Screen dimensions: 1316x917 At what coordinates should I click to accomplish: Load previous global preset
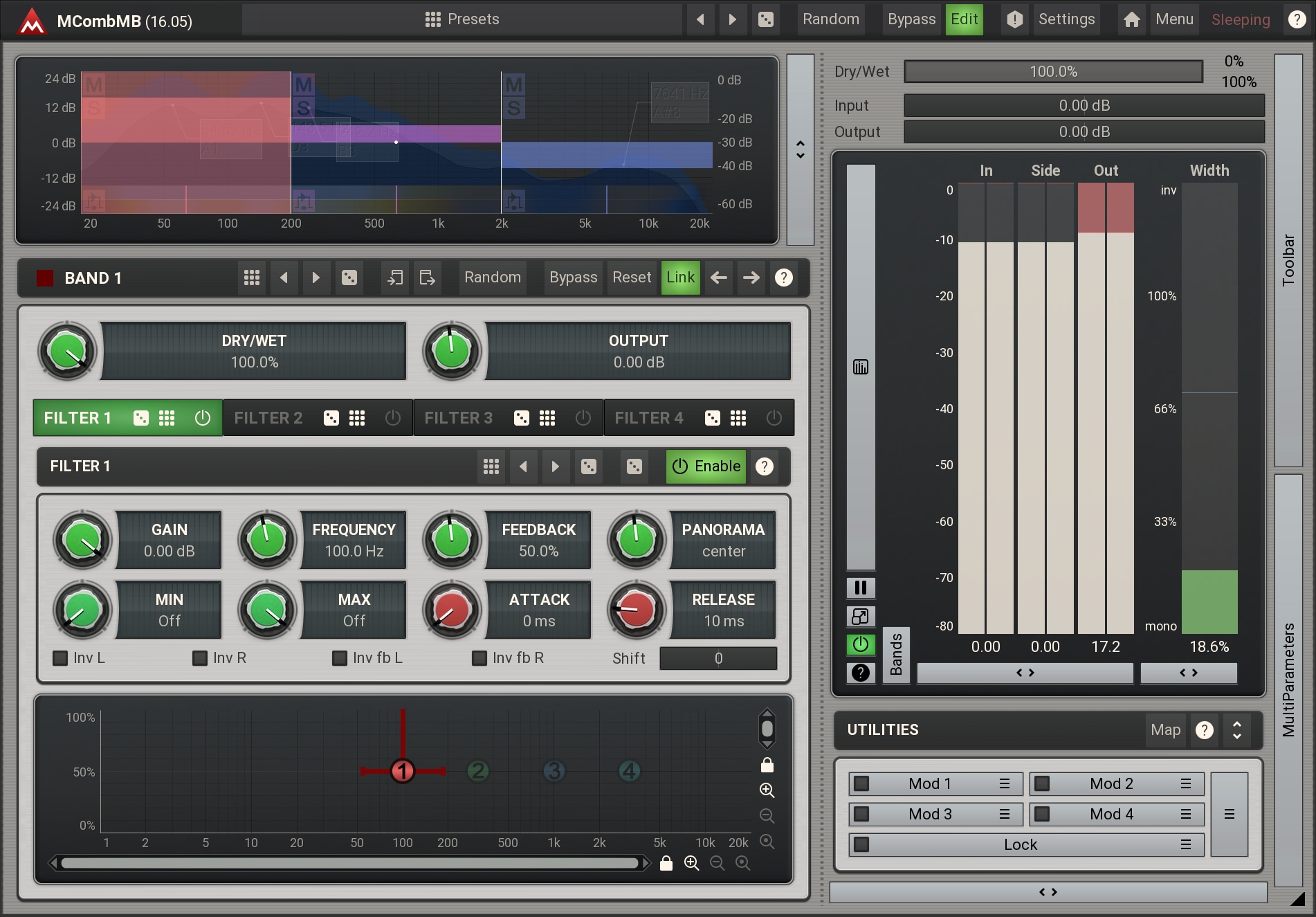tap(700, 19)
